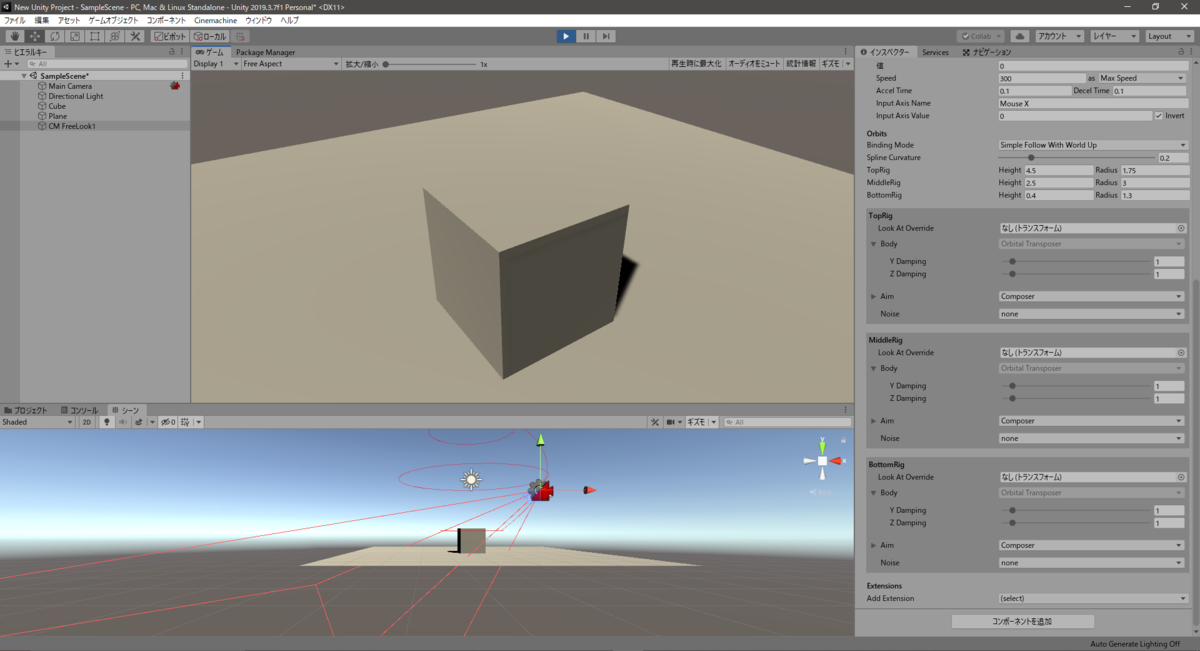The height and width of the screenshot is (651, 1200).
Task: Open the Shaded draw mode dropdown
Action: pyautogui.click(x=38, y=422)
